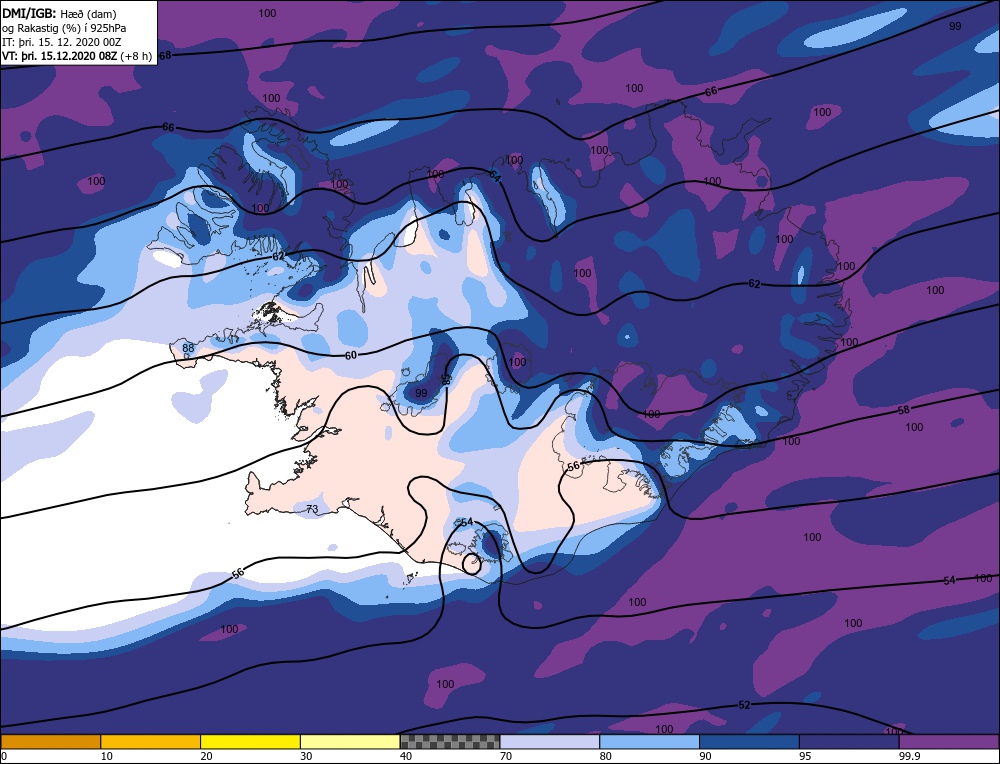The height and width of the screenshot is (764, 1000).
Task: Click the dark orange 0–10 legend swatch
Action: [50, 741]
